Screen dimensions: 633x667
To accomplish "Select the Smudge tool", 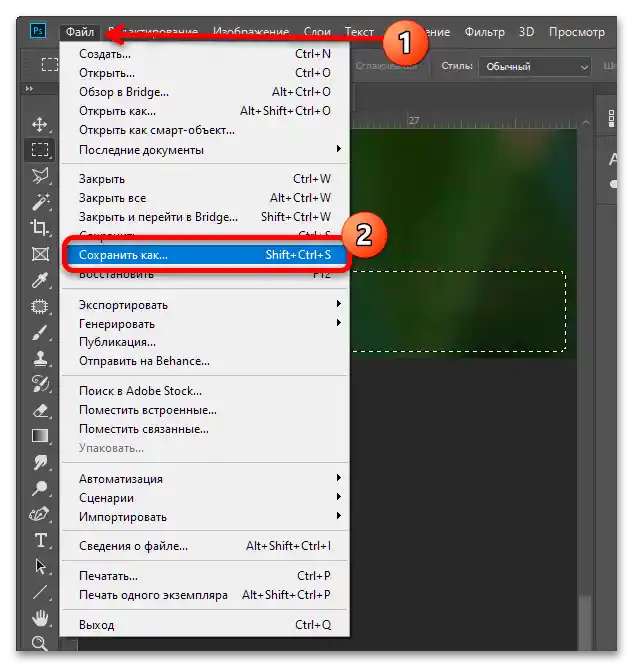I will (x=40, y=462).
